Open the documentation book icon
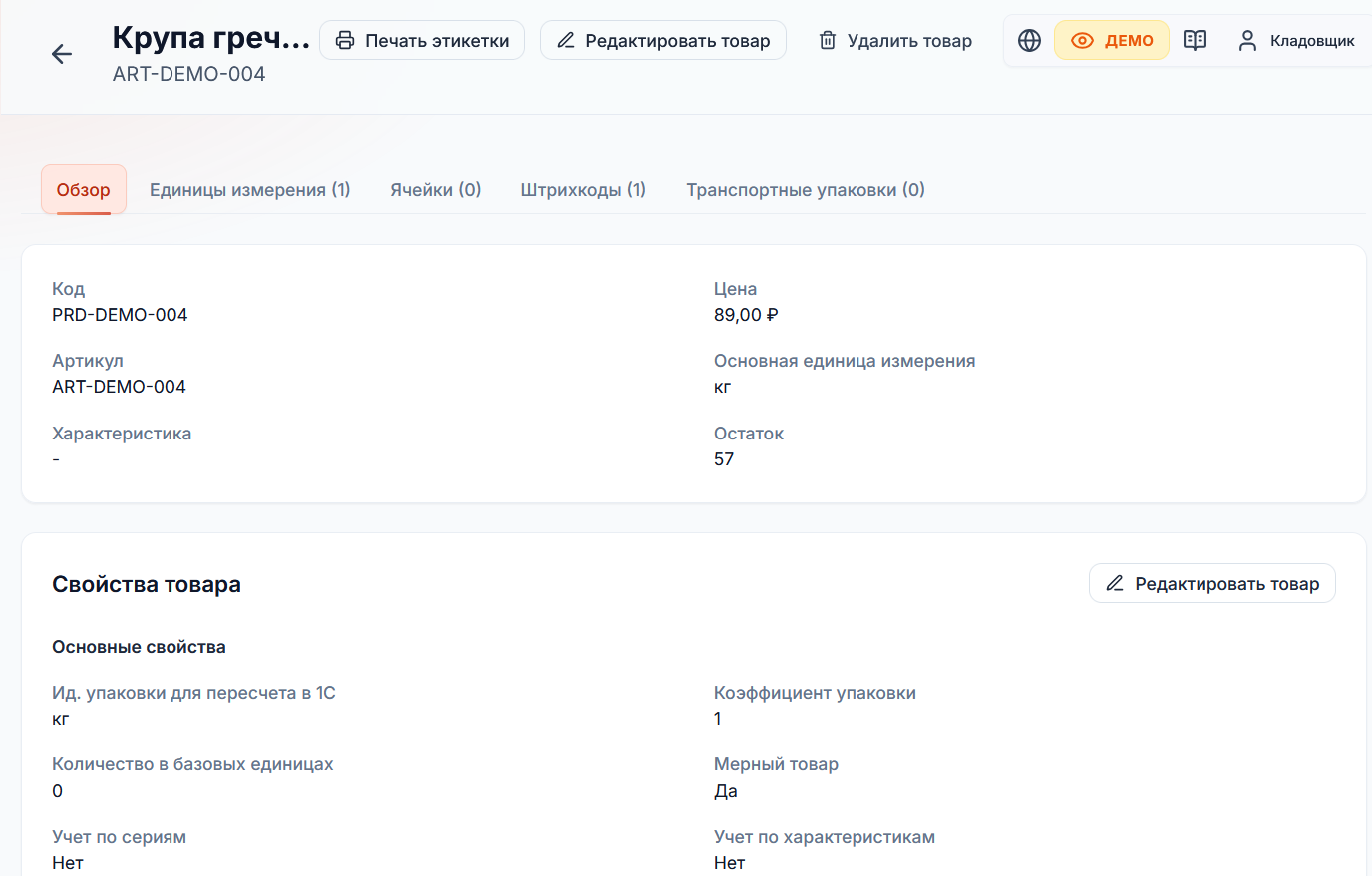The height and width of the screenshot is (876, 1372). 1195,40
